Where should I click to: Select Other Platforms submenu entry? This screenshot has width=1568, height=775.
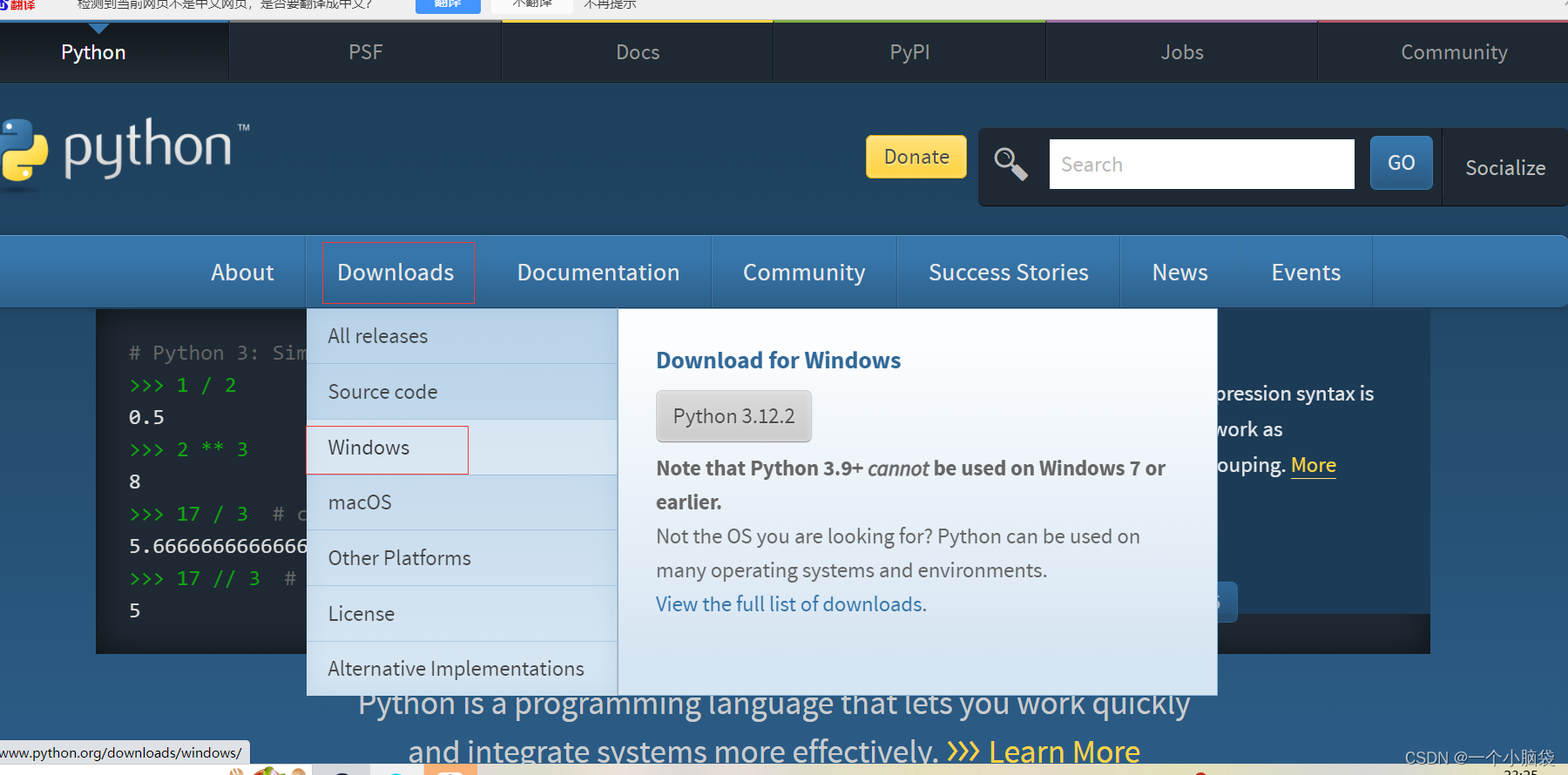pos(462,558)
